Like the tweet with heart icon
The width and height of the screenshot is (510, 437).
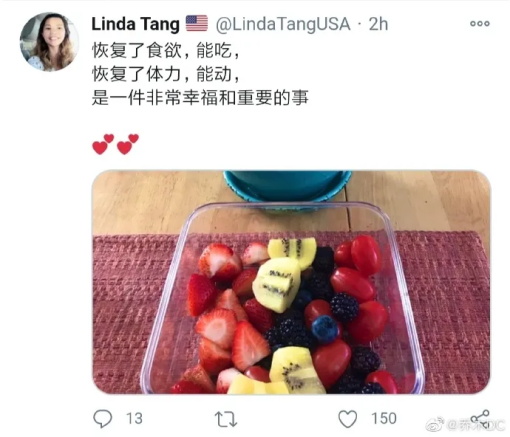point(348,419)
